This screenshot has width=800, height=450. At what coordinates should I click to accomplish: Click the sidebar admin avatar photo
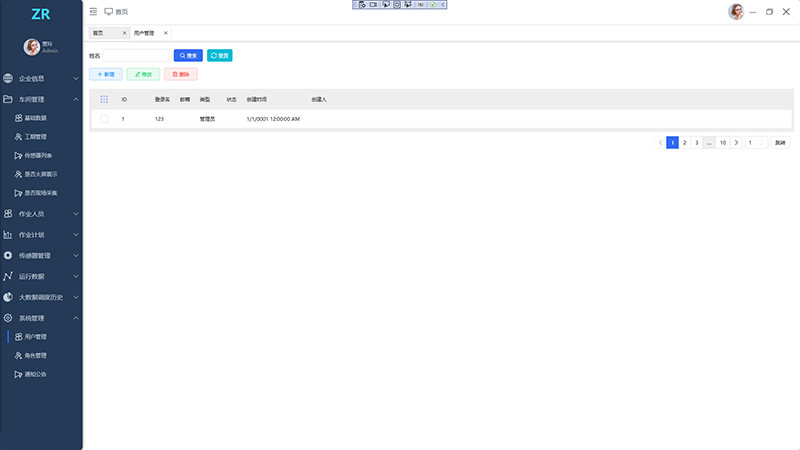coord(32,47)
